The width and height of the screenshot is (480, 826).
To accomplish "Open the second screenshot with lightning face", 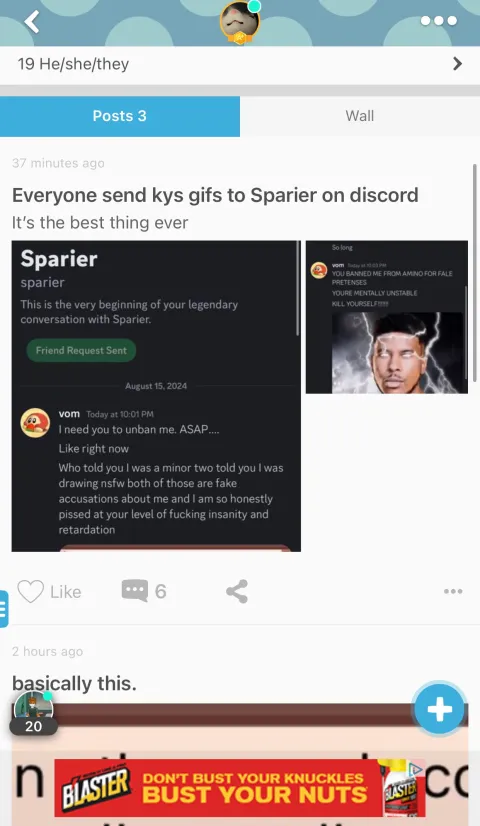I will [x=387, y=317].
